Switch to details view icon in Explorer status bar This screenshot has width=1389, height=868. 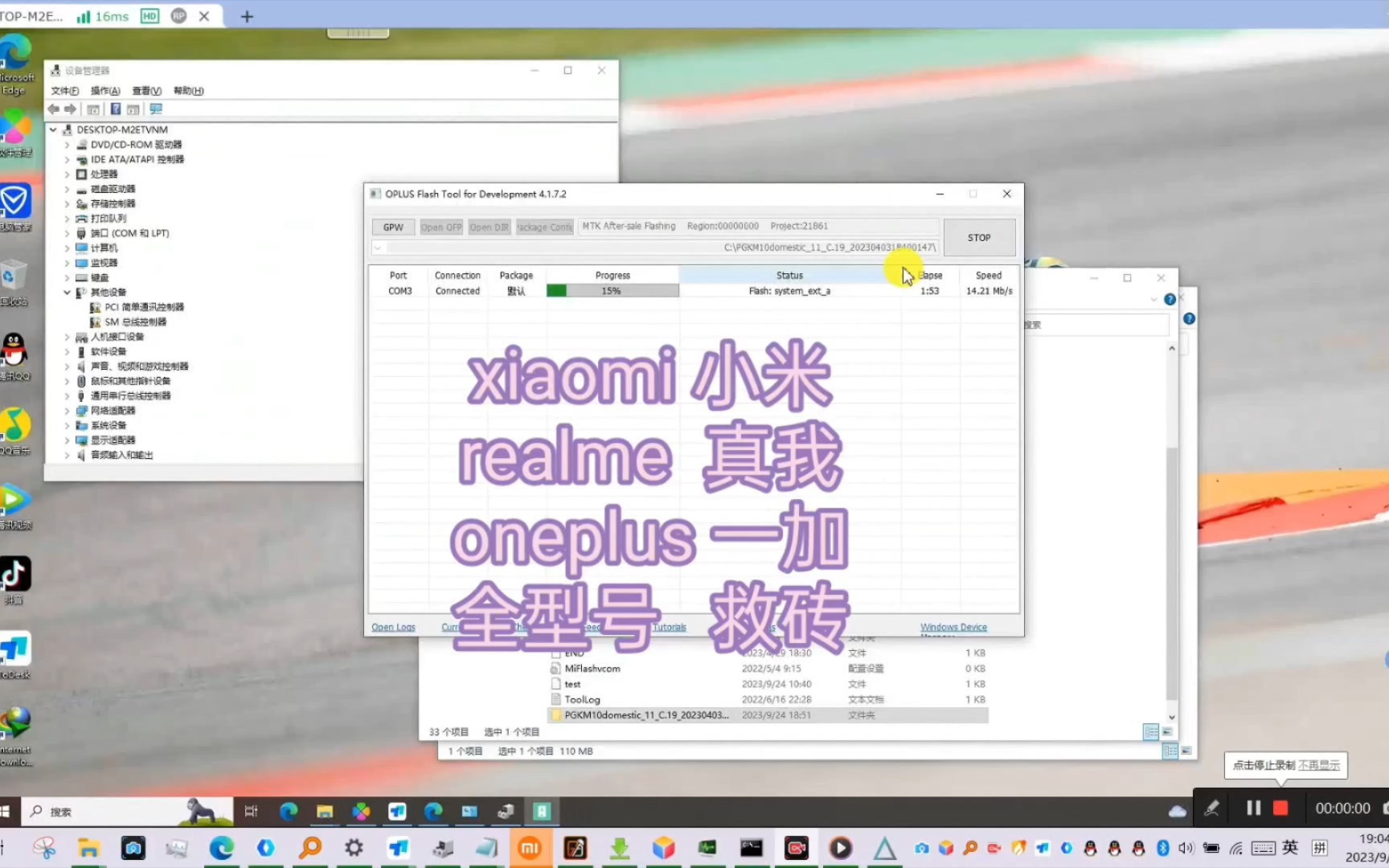[1150, 731]
